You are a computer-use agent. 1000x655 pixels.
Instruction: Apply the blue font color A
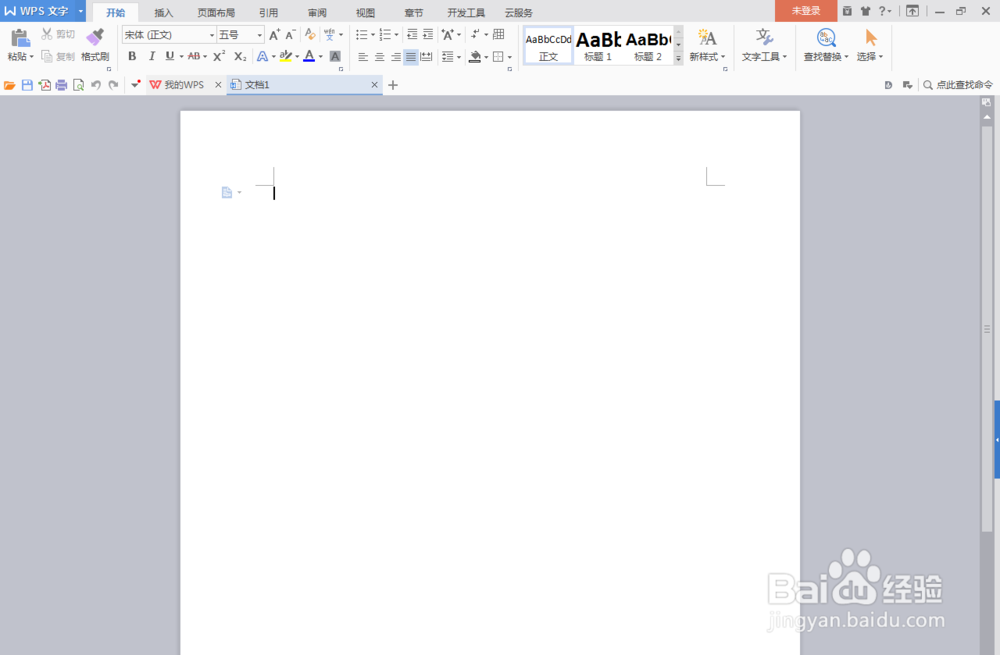pos(309,56)
